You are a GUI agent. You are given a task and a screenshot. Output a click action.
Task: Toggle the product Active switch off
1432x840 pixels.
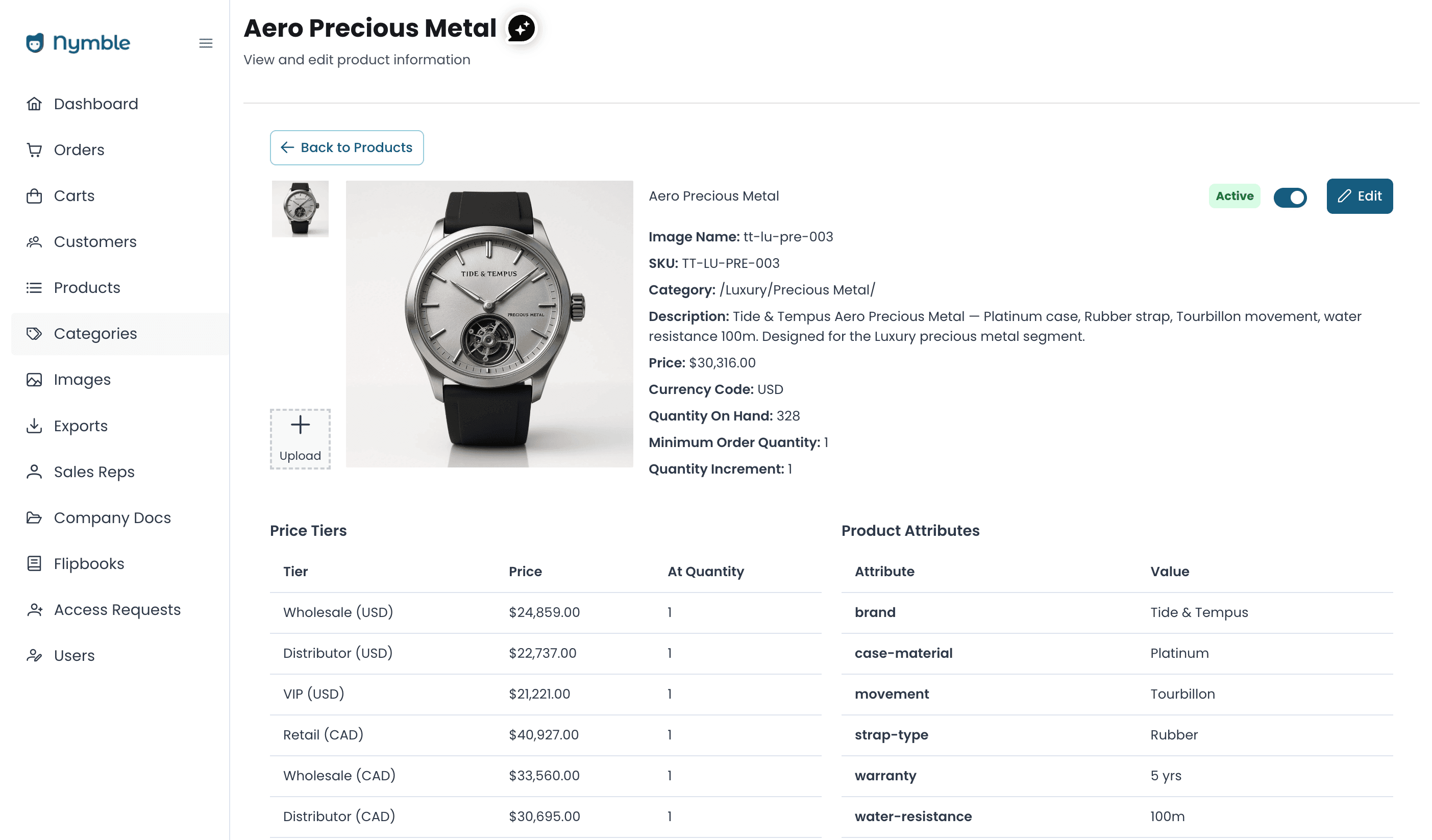[1290, 197]
